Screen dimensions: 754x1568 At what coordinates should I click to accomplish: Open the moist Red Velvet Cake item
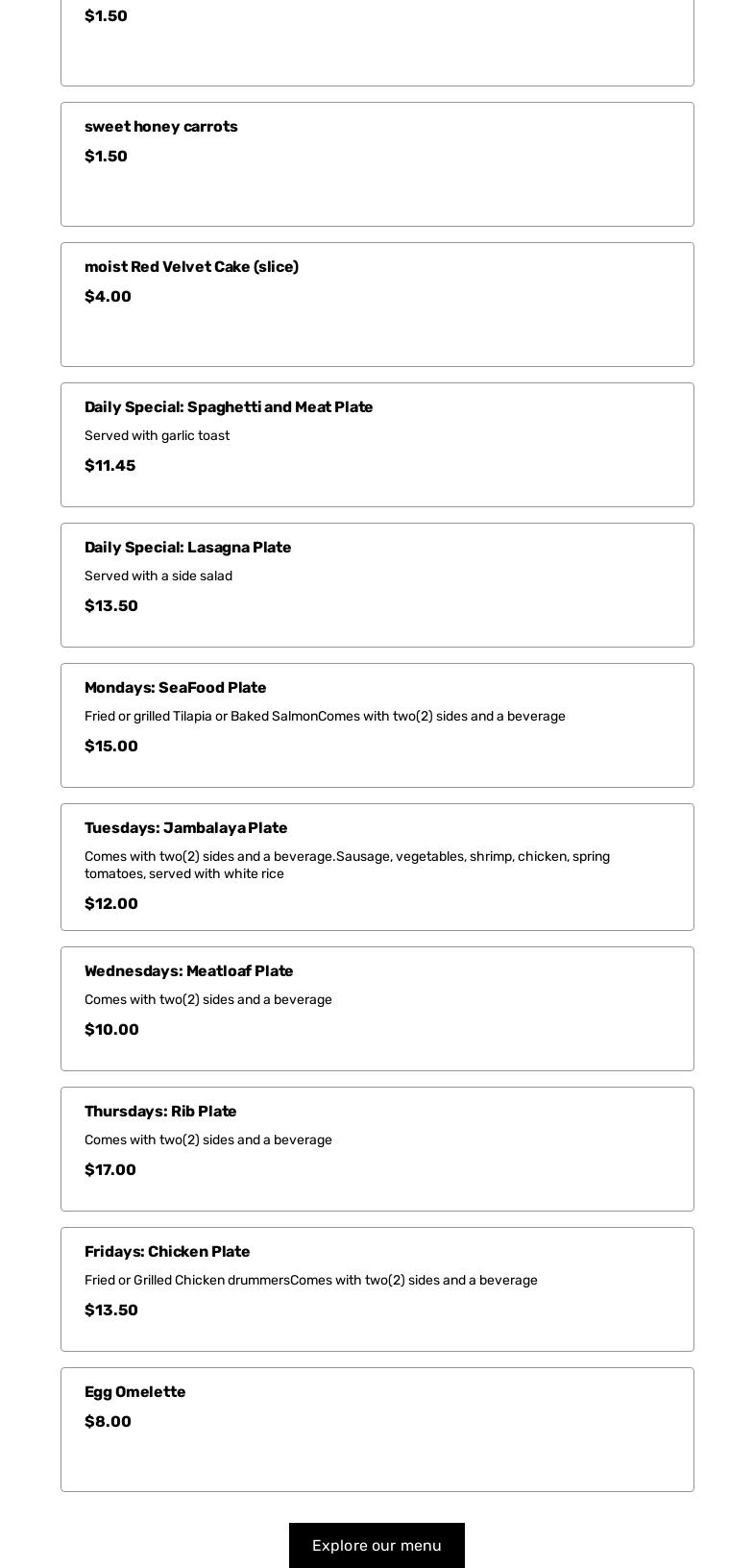pyautogui.click(x=377, y=305)
